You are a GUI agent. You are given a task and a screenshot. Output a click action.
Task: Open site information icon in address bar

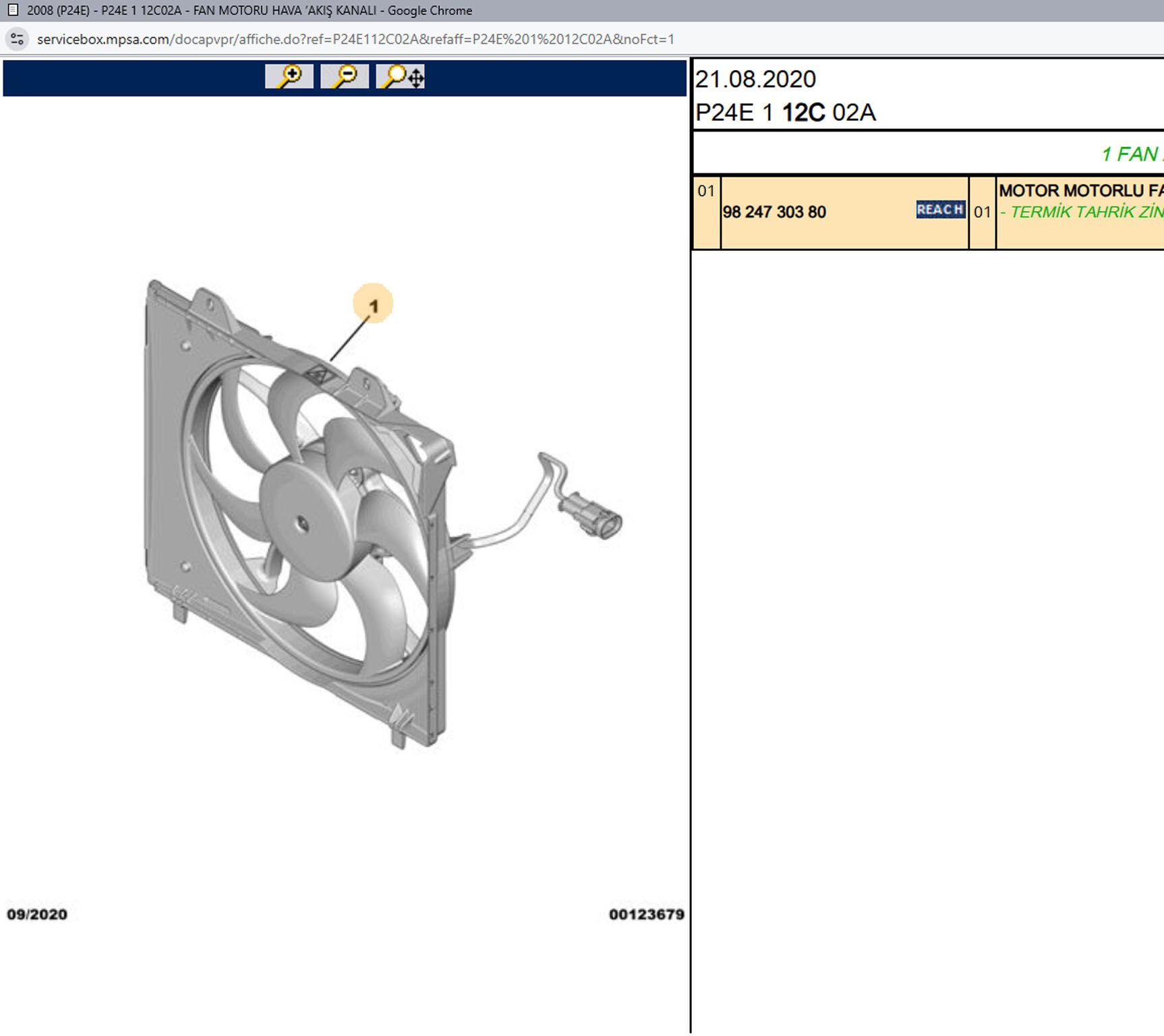click(17, 39)
